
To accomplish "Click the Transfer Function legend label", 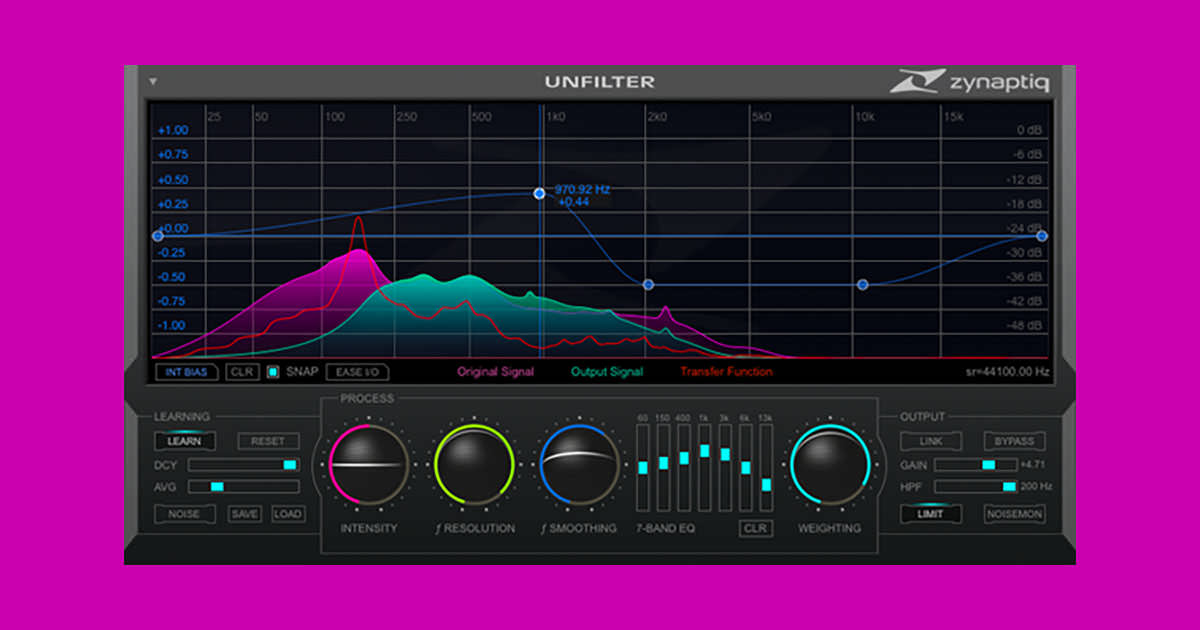I will pyautogui.click(x=727, y=372).
